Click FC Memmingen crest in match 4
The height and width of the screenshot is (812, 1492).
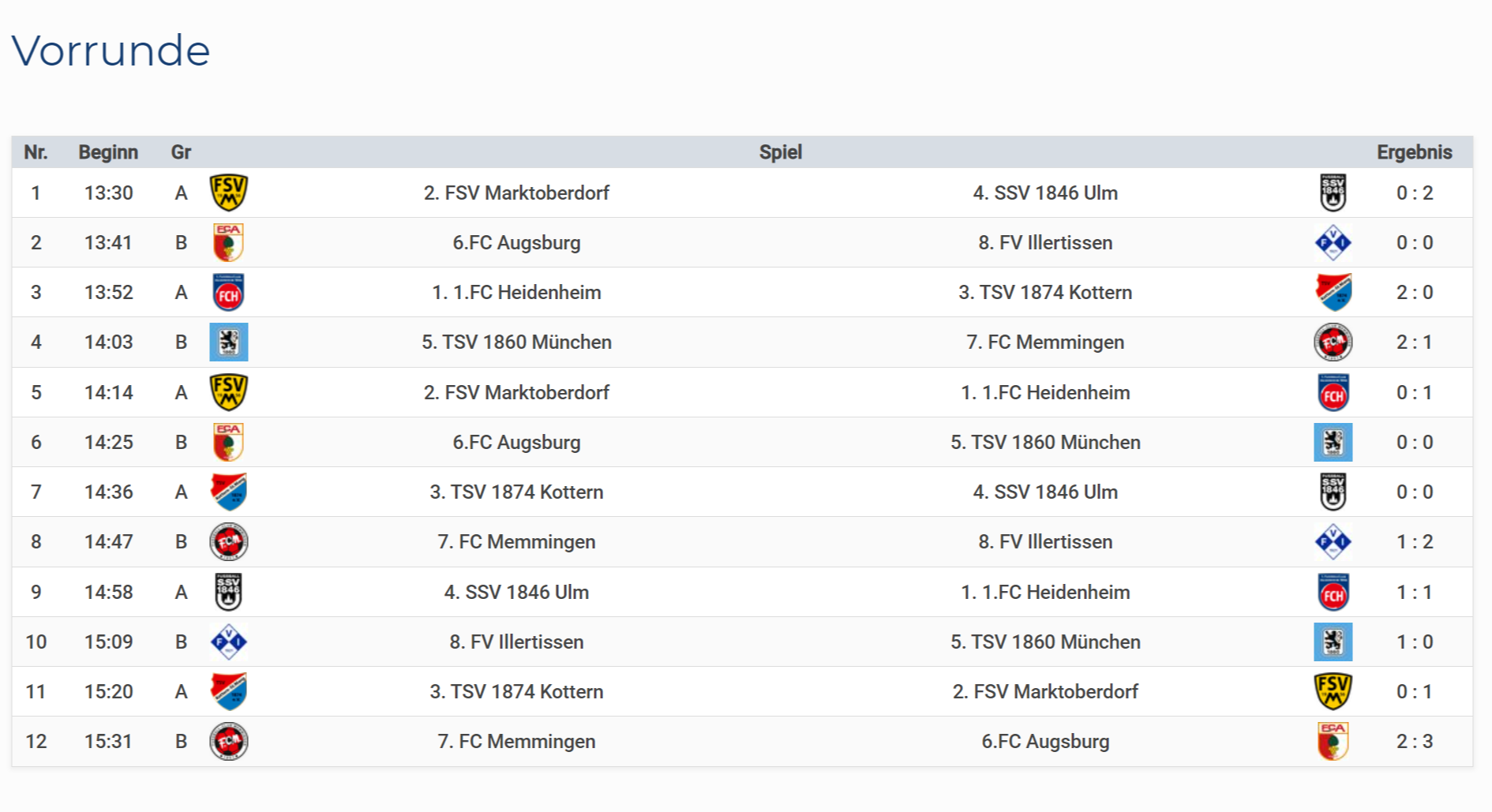point(1333,342)
